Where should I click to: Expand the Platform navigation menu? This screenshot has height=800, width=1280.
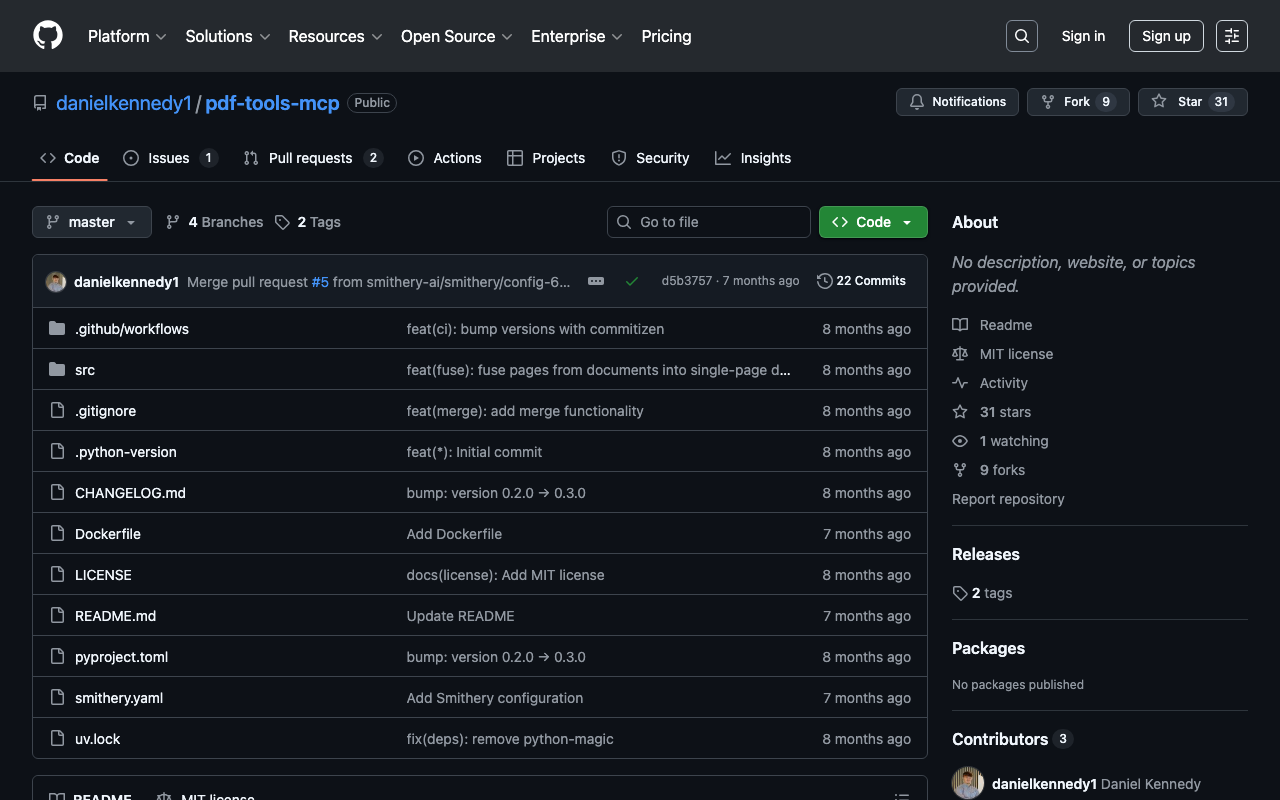(127, 36)
